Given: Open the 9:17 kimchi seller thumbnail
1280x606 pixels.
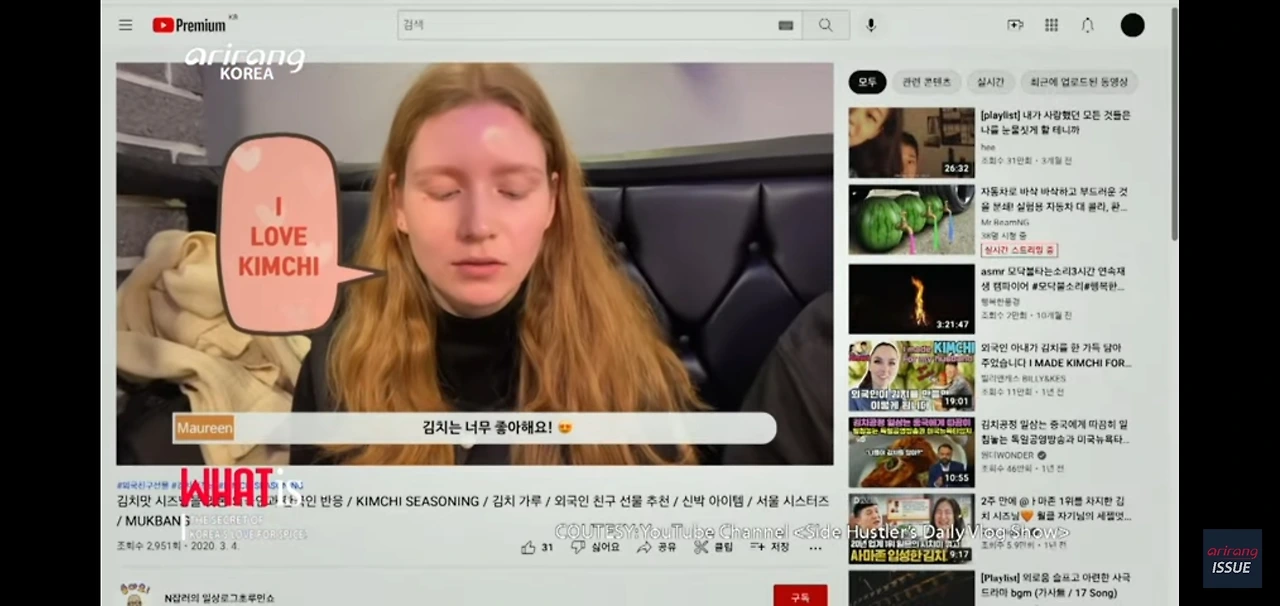Looking at the screenshot, I should click(911, 530).
